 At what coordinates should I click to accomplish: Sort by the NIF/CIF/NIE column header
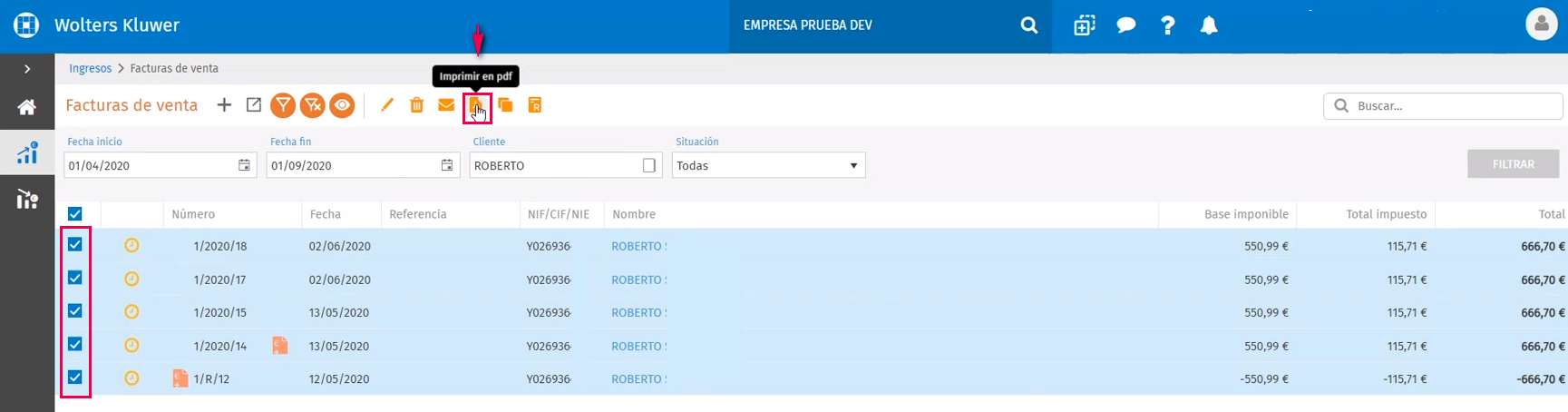[559, 214]
